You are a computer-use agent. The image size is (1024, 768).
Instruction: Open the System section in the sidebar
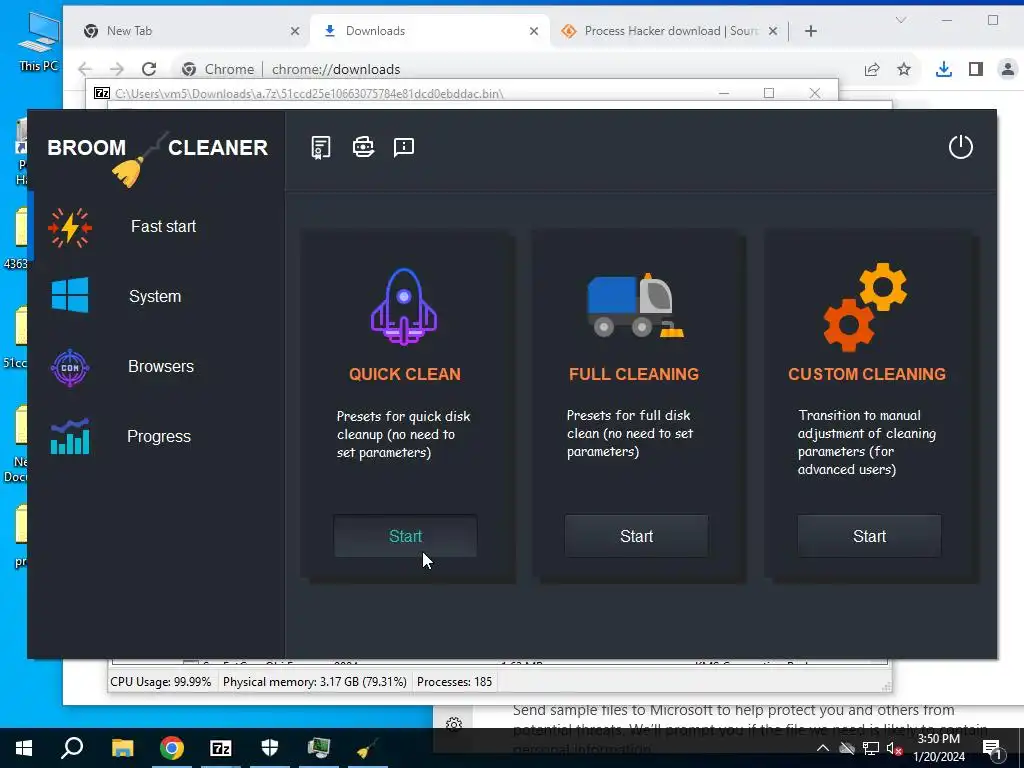[x=155, y=296]
